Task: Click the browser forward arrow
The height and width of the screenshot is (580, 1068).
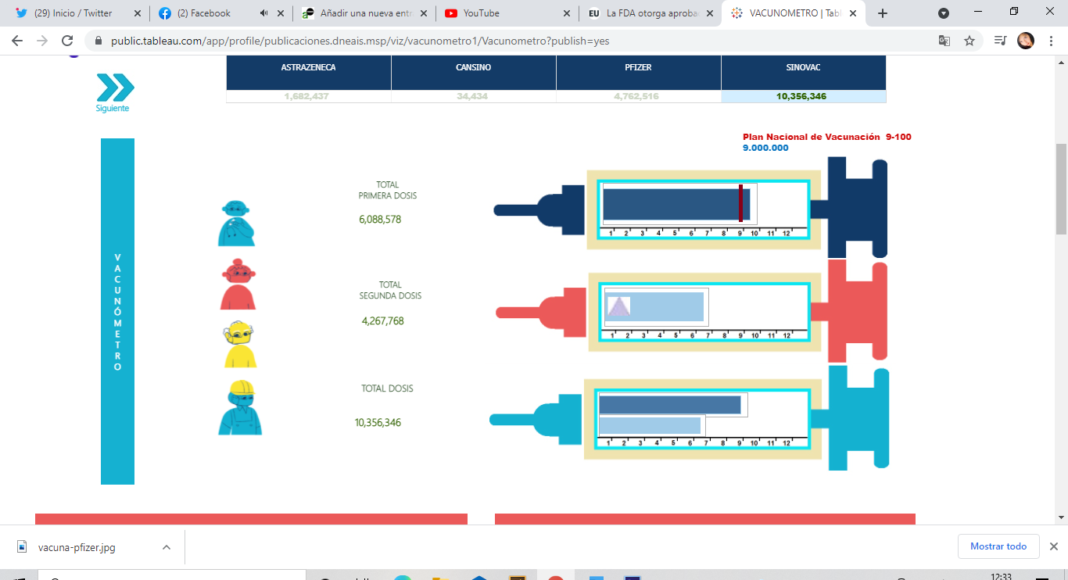Action: click(42, 41)
